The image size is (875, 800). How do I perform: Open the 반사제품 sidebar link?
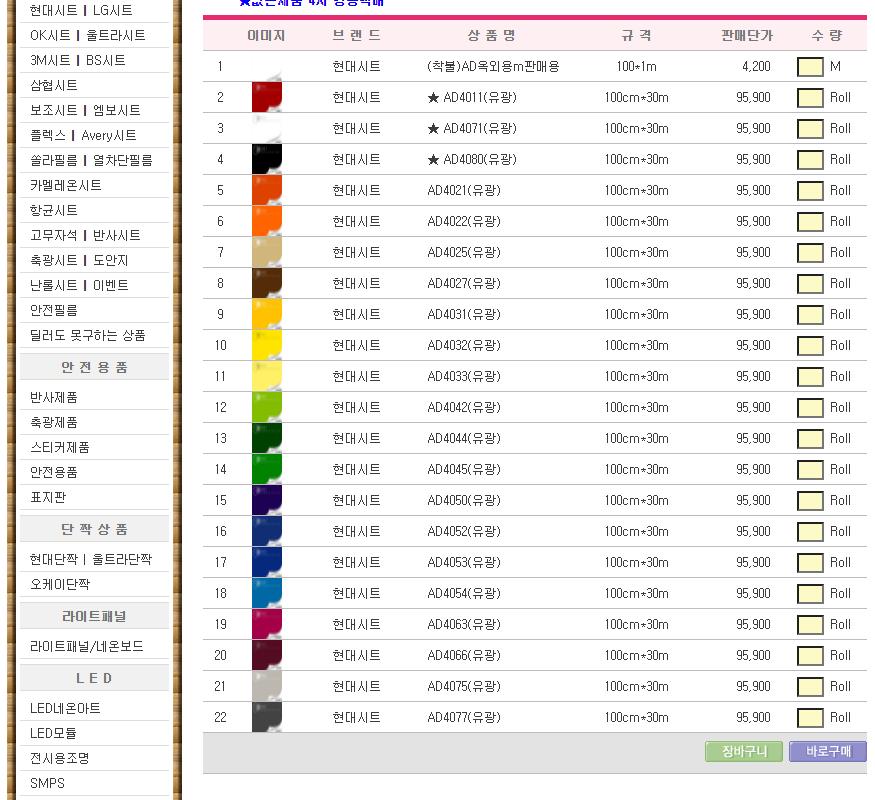tap(54, 397)
